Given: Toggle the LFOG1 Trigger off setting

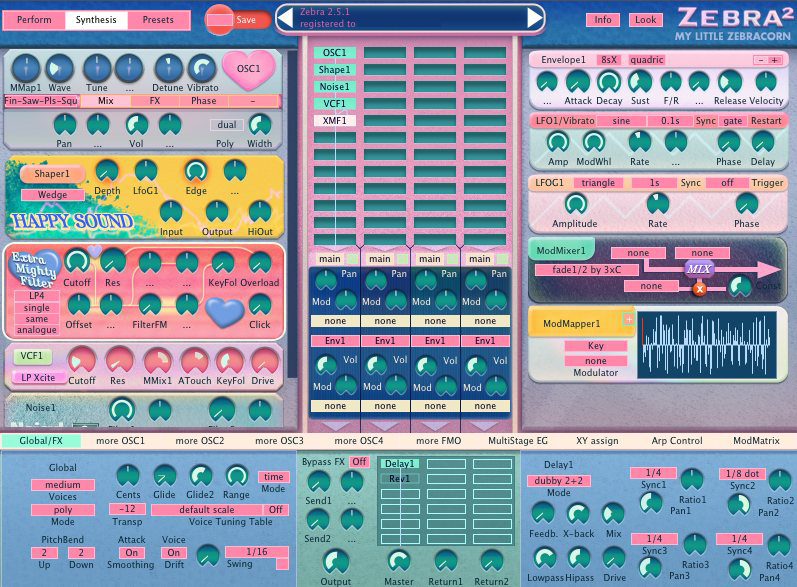Looking at the screenshot, I should (727, 183).
